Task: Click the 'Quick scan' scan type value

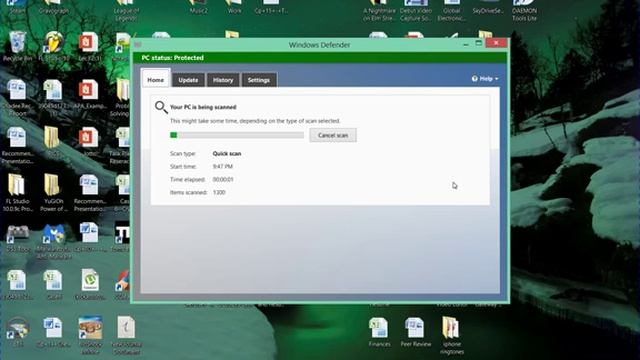Action: (227, 153)
